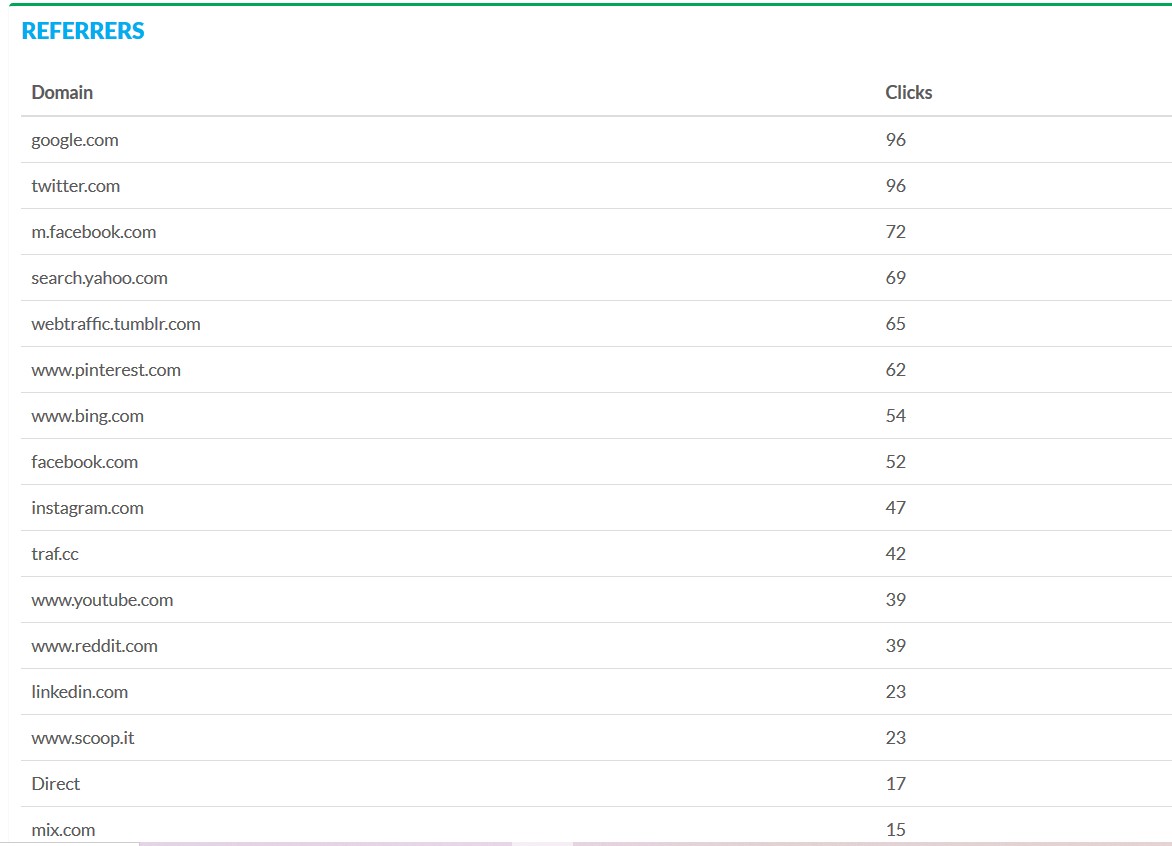Screen dimensions: 1172x846
Task: Click the REFERRERS section heading
Action: pyautogui.click(x=83, y=31)
